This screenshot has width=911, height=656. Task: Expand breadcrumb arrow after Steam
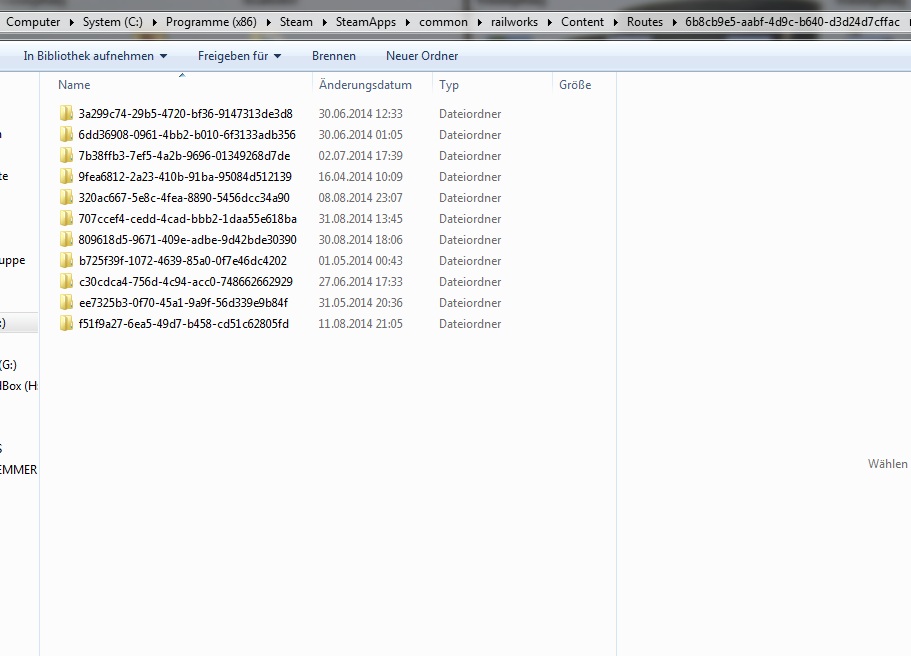click(324, 23)
